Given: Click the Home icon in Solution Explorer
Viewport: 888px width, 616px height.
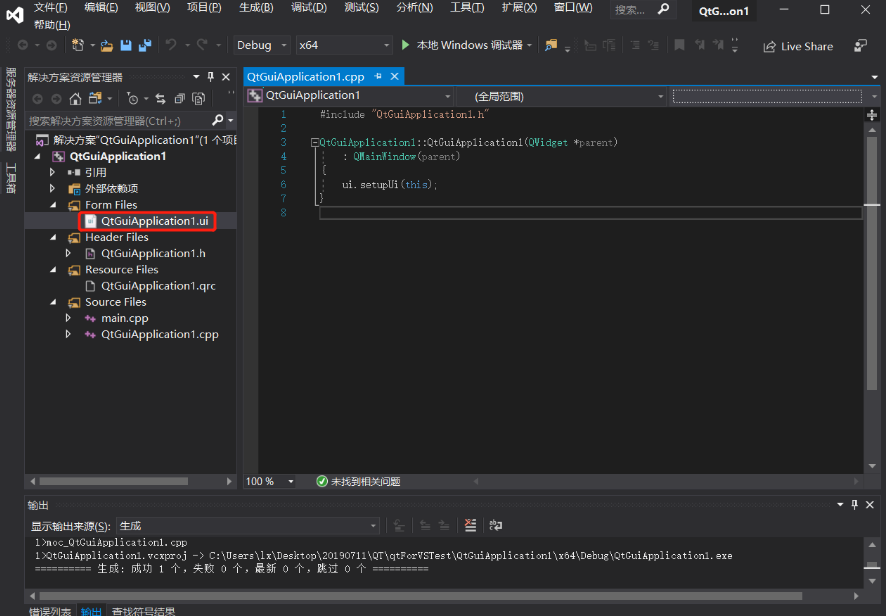Looking at the screenshot, I should pos(75,99).
